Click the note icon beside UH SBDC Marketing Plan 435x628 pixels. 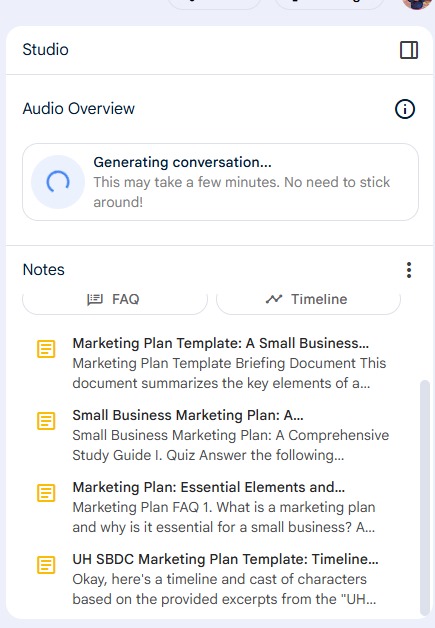coord(46,565)
